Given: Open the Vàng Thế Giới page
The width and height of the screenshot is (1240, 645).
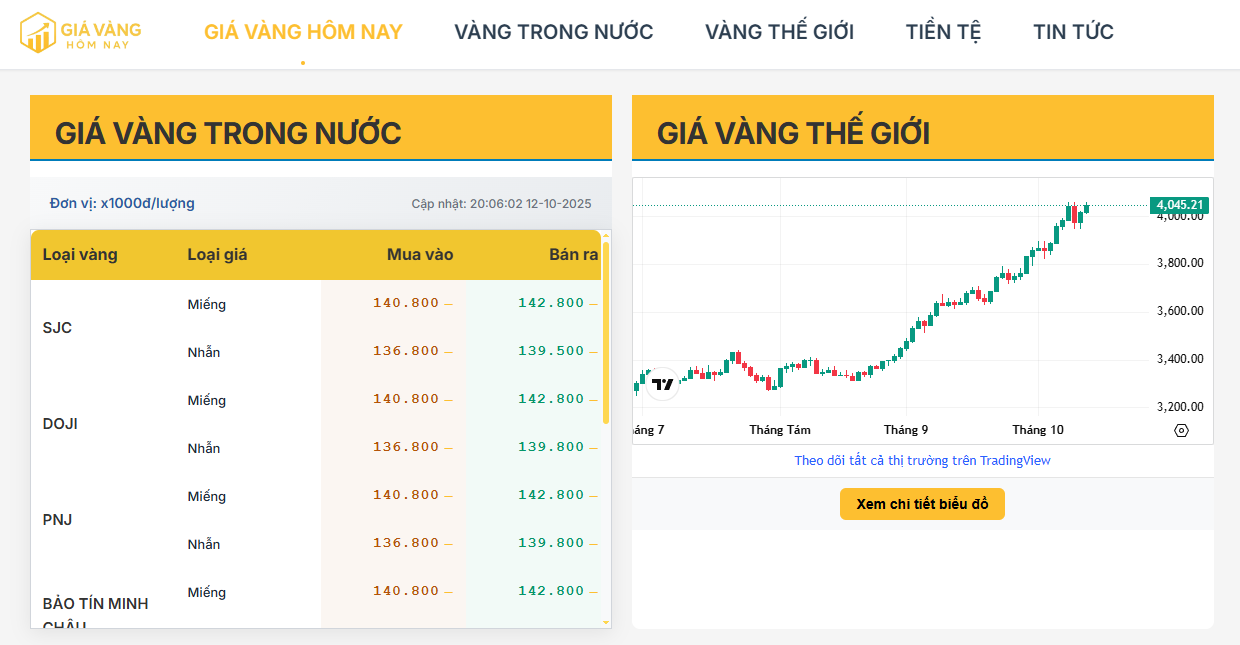Looking at the screenshot, I should tap(779, 32).
